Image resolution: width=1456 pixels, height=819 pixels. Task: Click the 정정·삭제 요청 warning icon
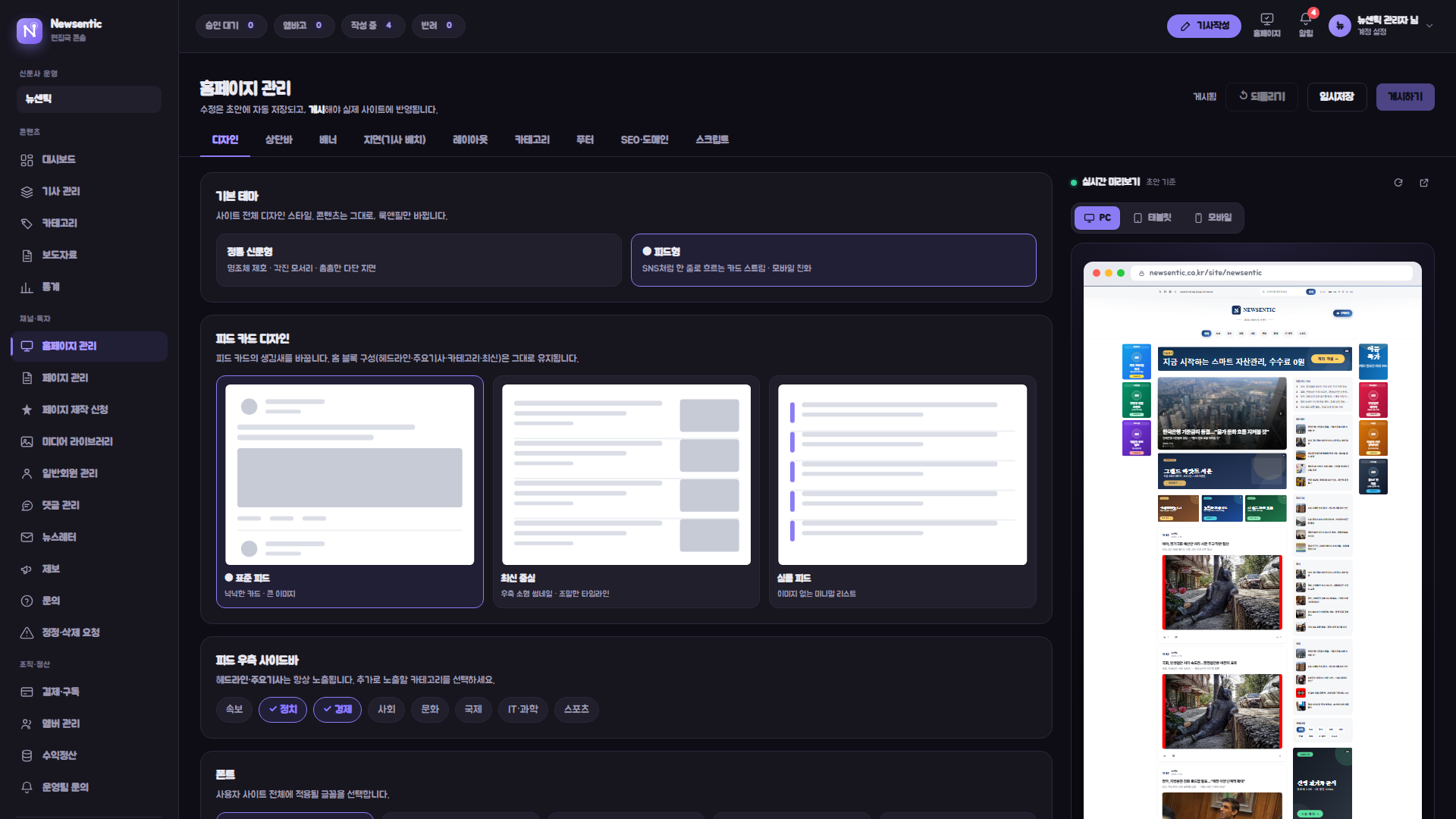[27, 633]
